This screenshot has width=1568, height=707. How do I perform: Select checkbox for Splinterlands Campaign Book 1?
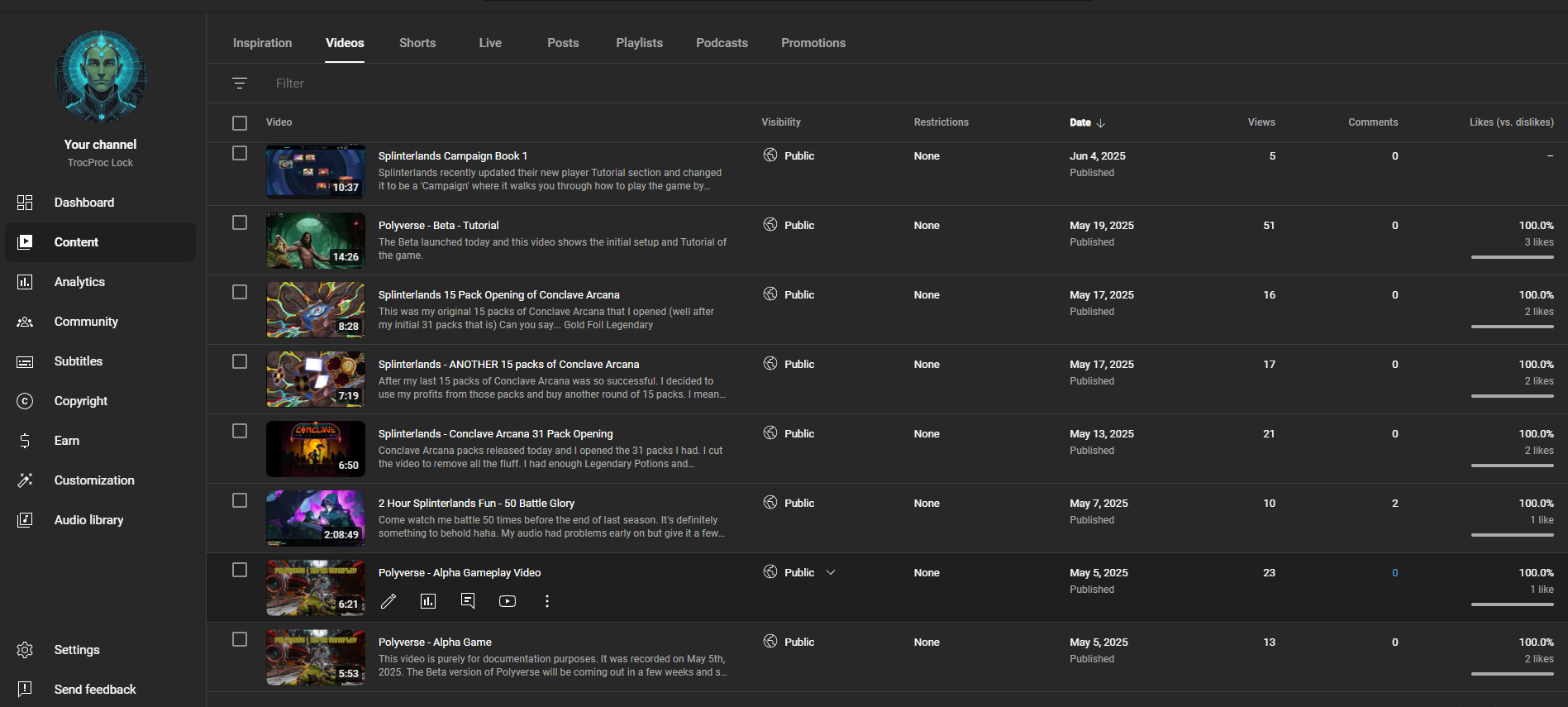tap(240, 153)
